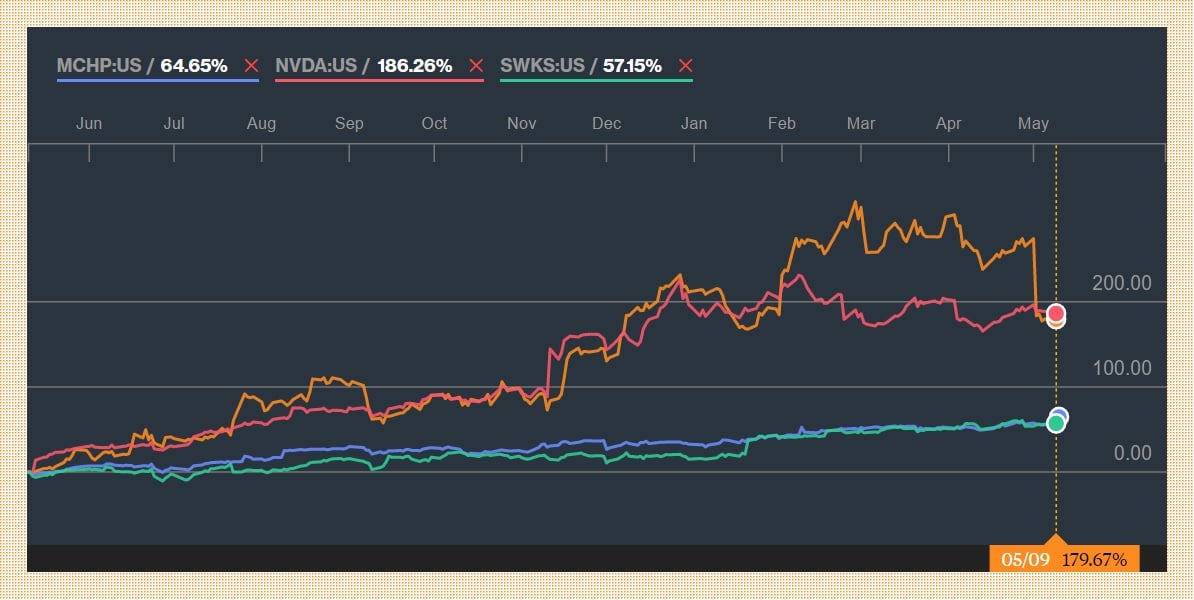Click the Dec month label

point(606,123)
